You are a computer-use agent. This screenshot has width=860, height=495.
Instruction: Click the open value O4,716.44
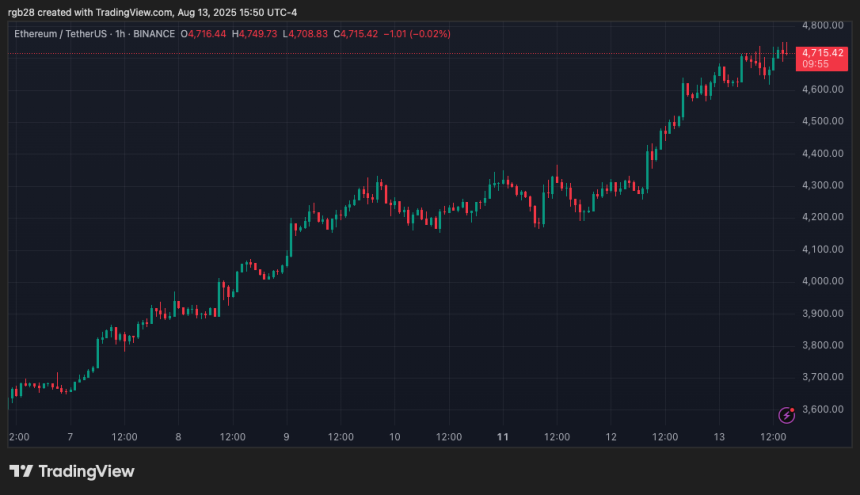tap(203, 34)
